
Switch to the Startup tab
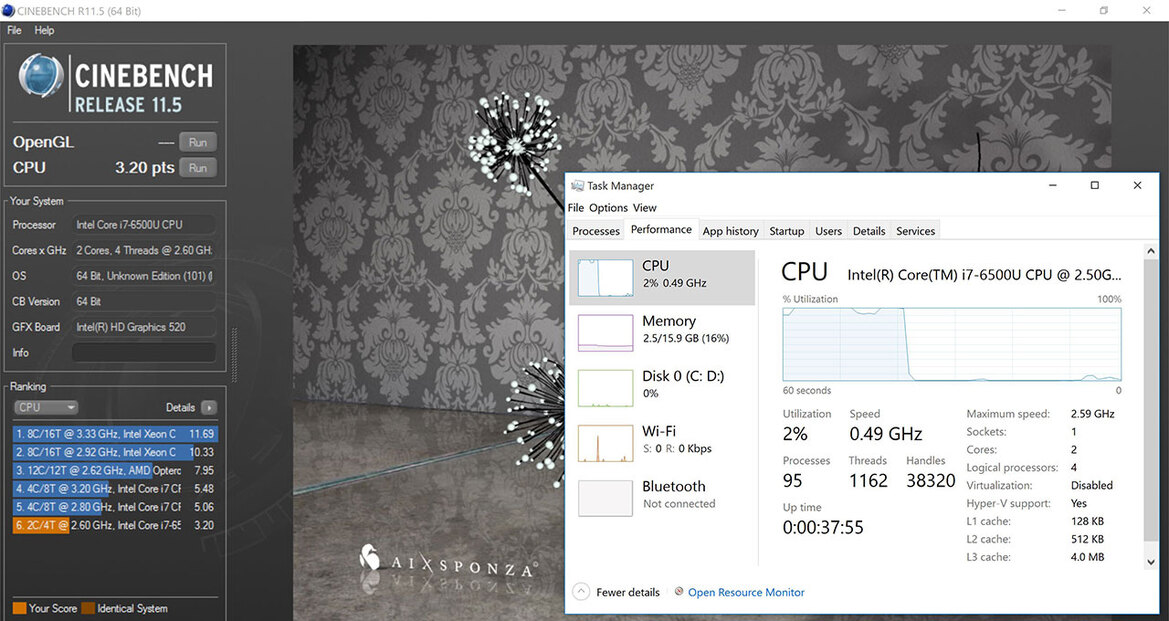pyautogui.click(x=787, y=231)
